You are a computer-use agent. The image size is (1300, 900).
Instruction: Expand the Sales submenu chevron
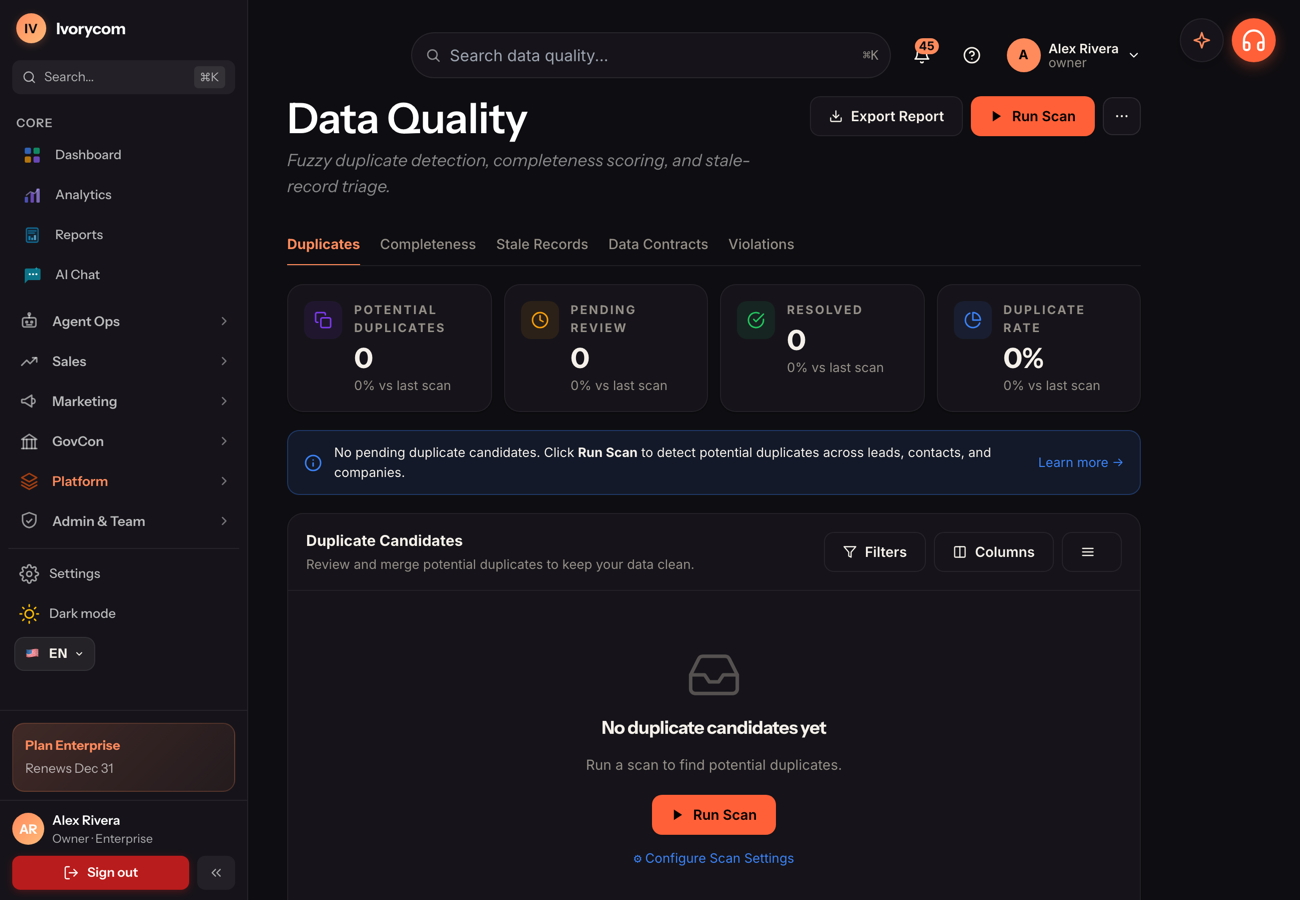(x=224, y=361)
